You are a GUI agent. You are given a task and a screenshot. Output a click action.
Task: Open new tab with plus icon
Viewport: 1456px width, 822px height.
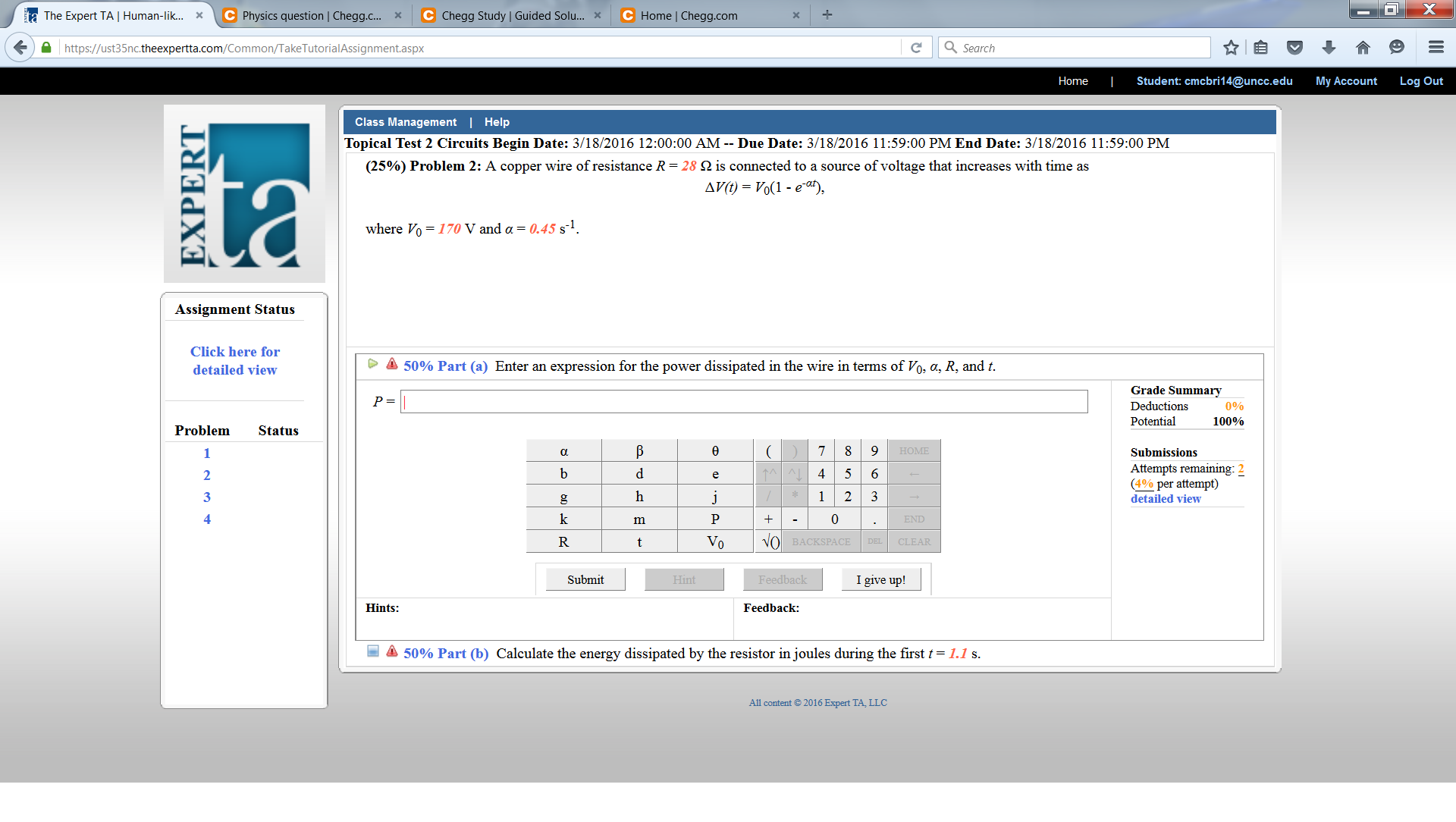pyautogui.click(x=827, y=15)
